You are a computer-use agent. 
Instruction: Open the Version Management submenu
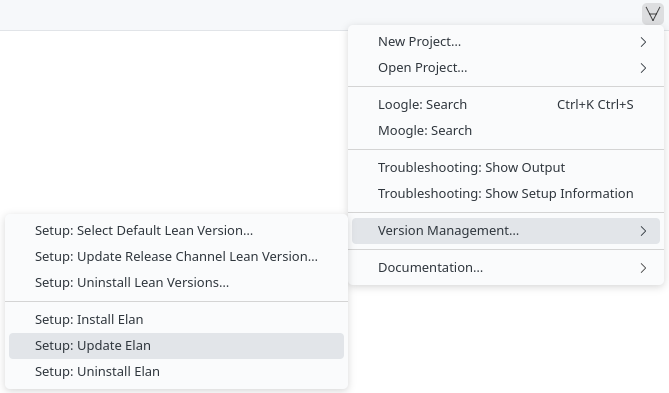coord(506,231)
